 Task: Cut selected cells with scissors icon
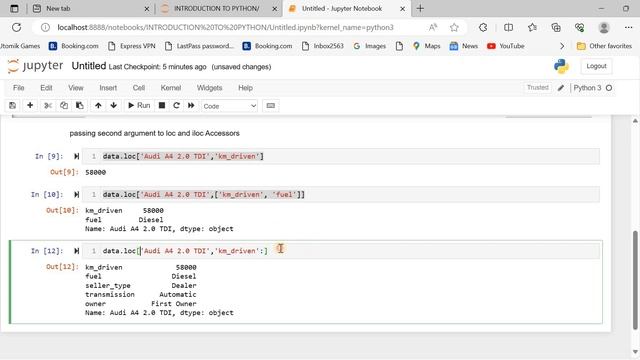coord(48,106)
